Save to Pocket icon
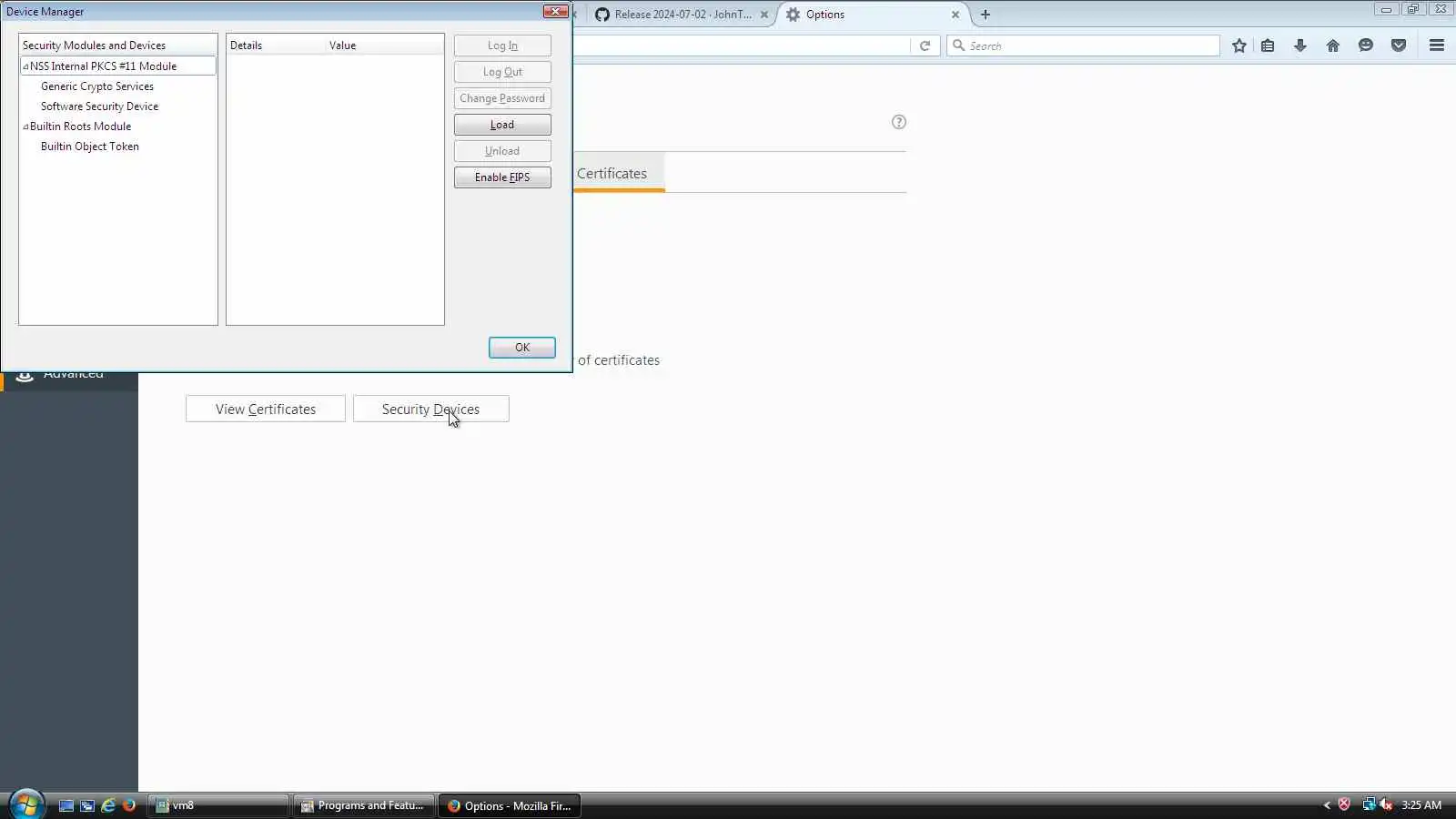The width and height of the screenshot is (1456, 819). [1399, 45]
